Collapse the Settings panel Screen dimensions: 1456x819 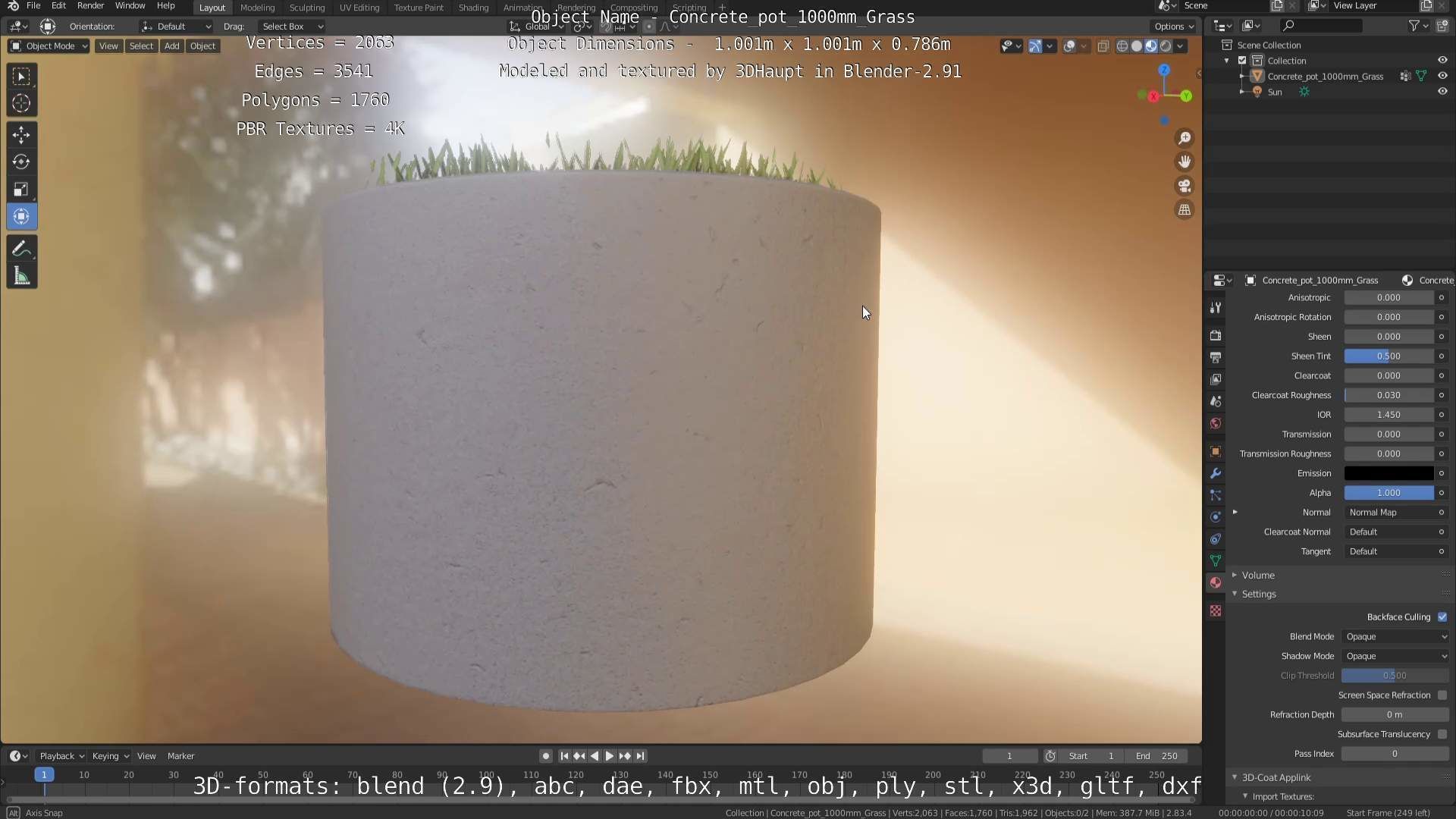coord(1259,595)
